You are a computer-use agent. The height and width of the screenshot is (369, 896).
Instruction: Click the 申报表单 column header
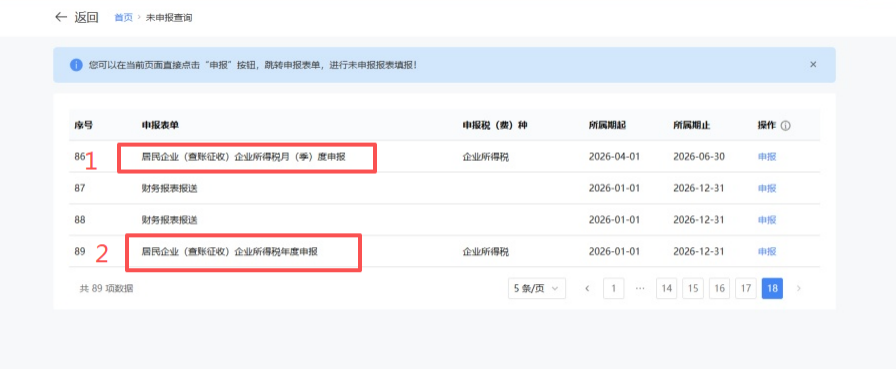pyautogui.click(x=160, y=125)
